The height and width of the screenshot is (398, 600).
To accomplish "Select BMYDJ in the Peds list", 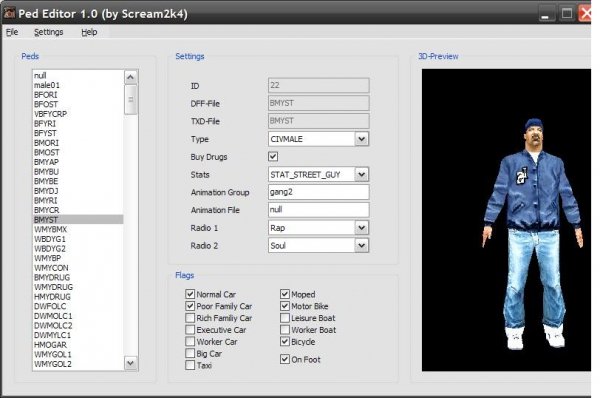I will tap(78, 191).
